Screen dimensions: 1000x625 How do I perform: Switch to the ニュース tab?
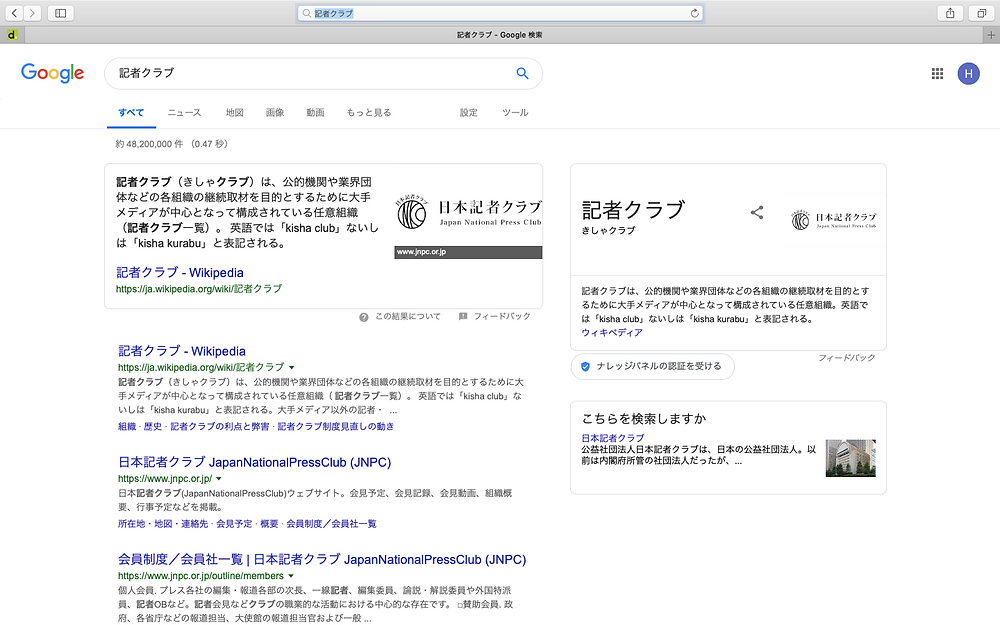click(184, 113)
